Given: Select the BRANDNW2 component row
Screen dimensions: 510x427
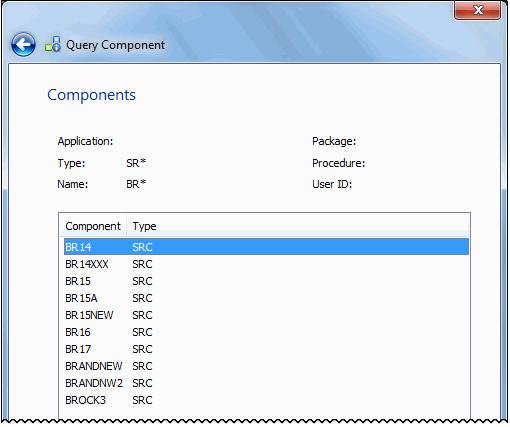Looking at the screenshot, I should coord(266,383).
